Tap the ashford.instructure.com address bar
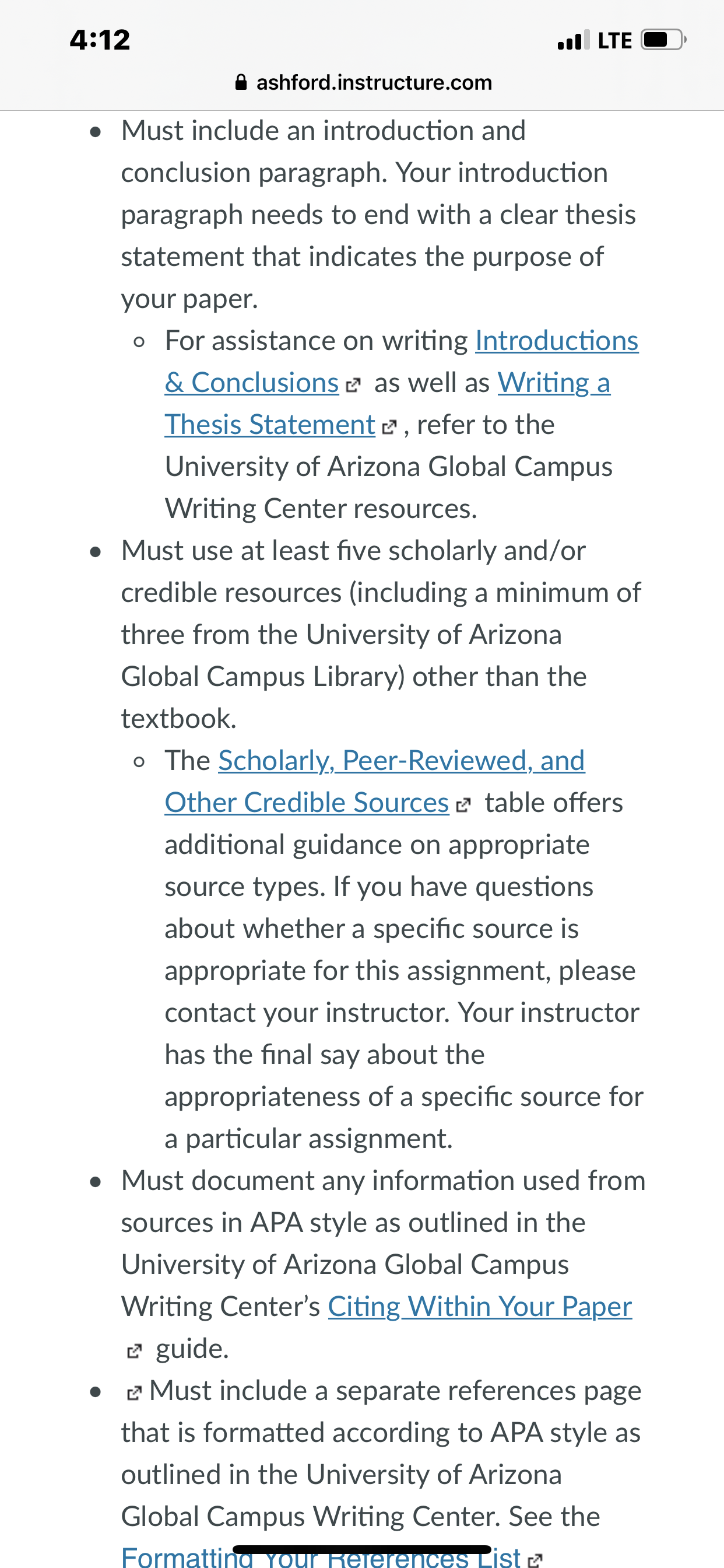The image size is (724, 1568). 363,82
